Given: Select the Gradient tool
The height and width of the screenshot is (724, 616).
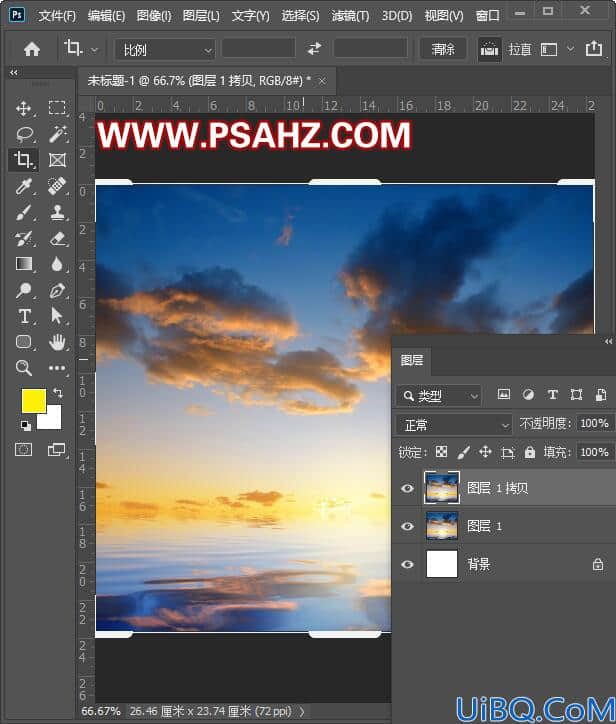Looking at the screenshot, I should coord(24,264).
